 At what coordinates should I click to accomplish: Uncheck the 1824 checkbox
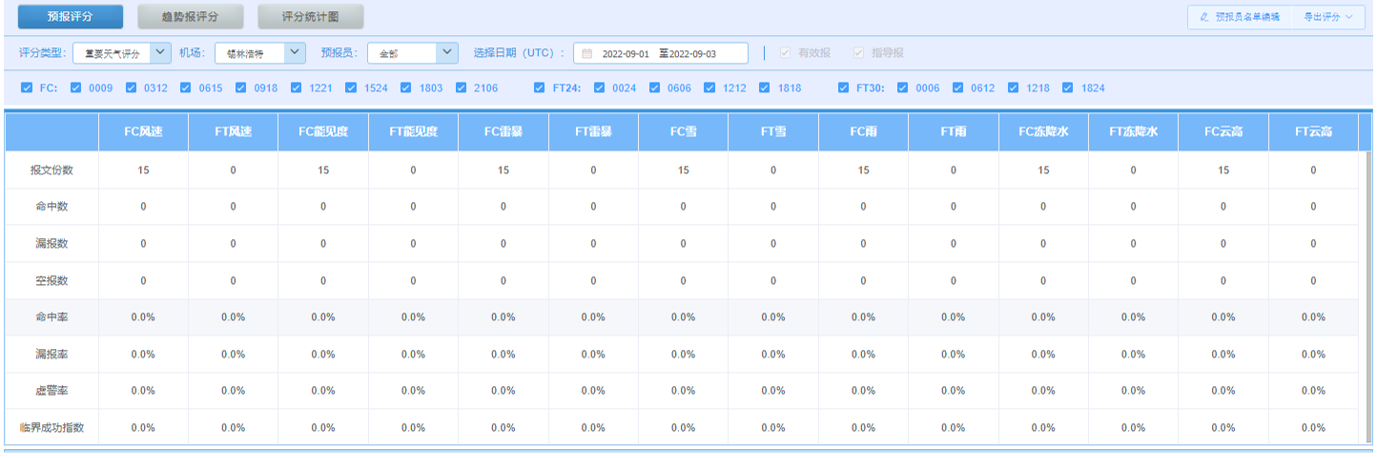pos(1067,88)
